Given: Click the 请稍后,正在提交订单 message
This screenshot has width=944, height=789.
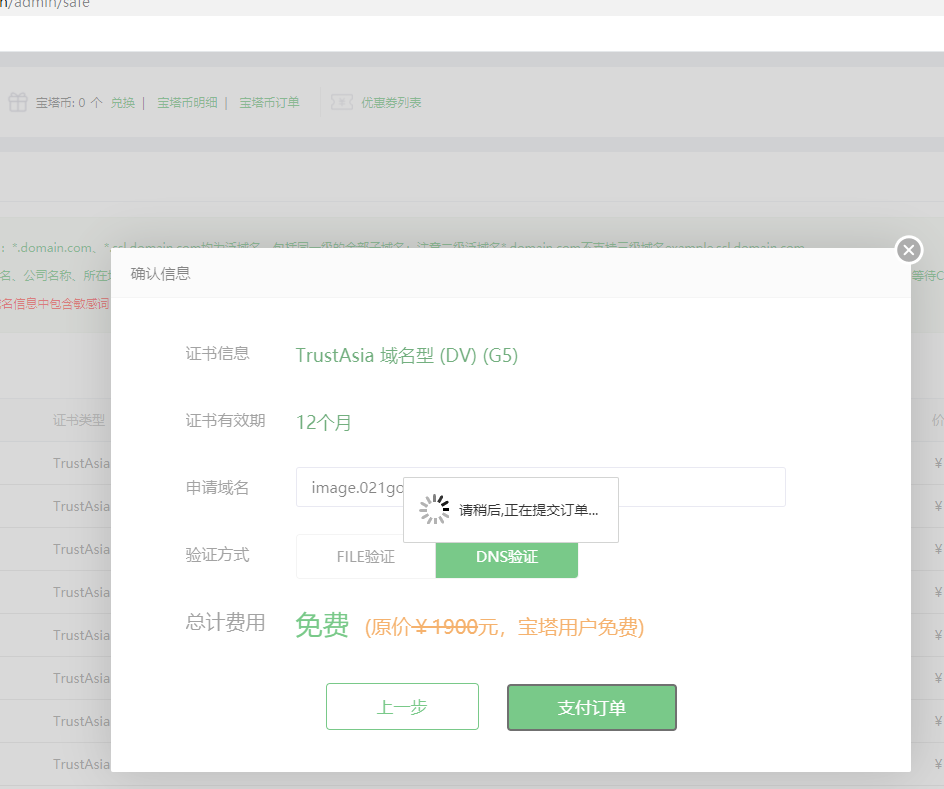Looking at the screenshot, I should click(x=529, y=510).
